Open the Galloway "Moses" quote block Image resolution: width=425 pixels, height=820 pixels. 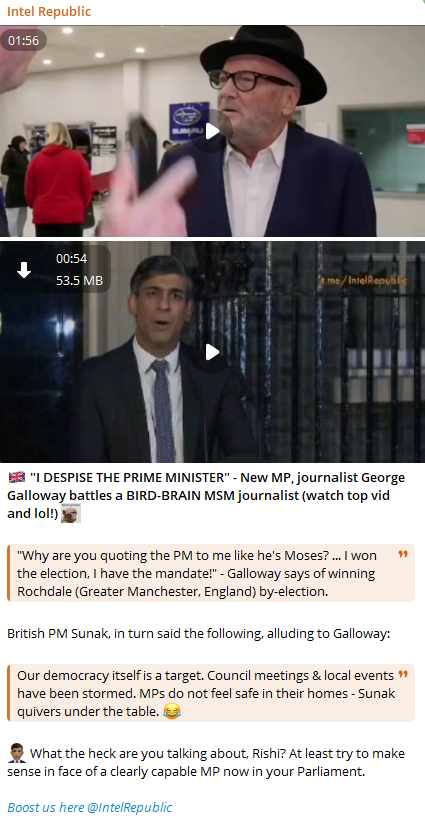point(211,573)
